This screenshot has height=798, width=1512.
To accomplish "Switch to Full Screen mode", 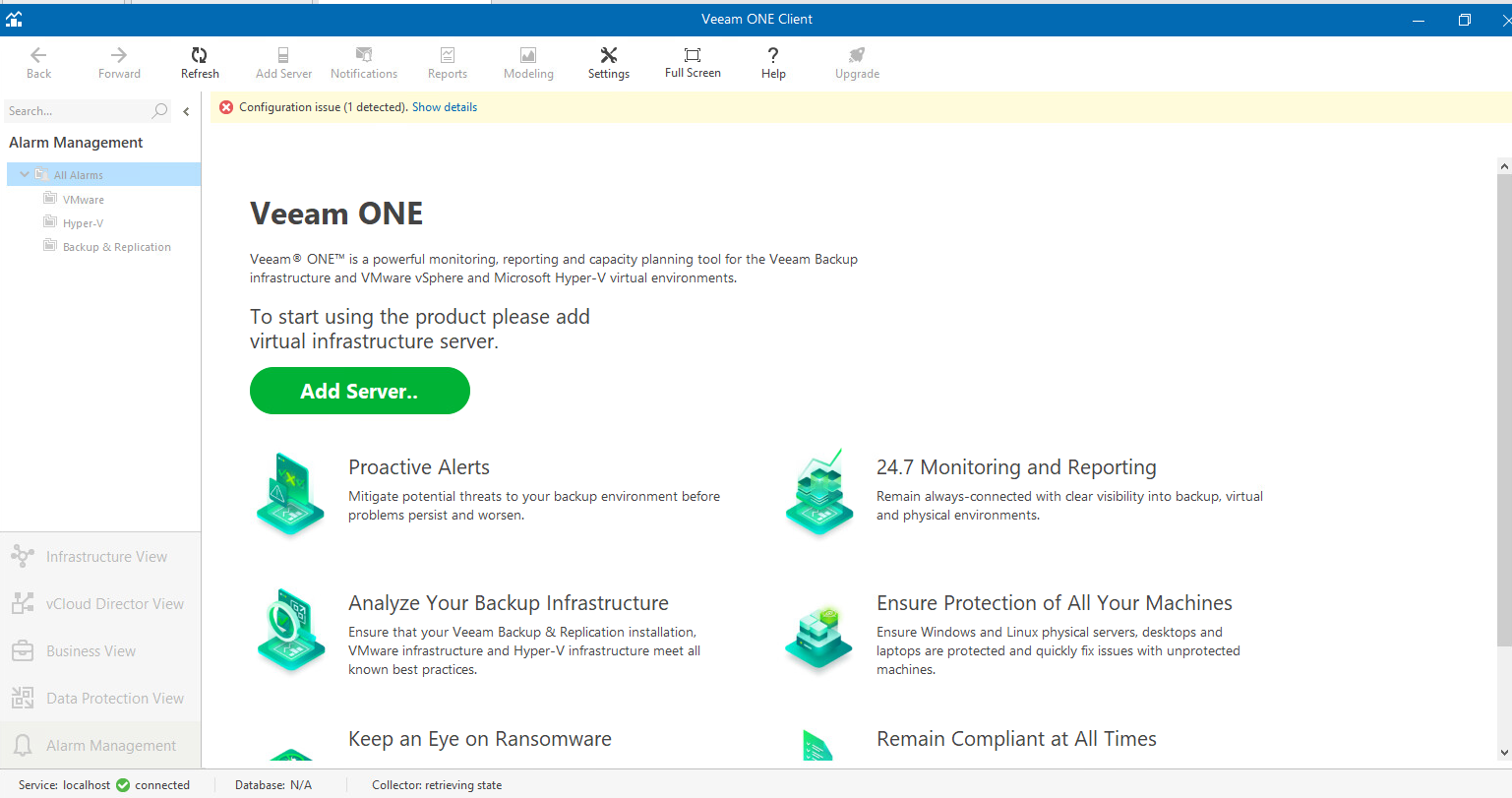I will (693, 63).
